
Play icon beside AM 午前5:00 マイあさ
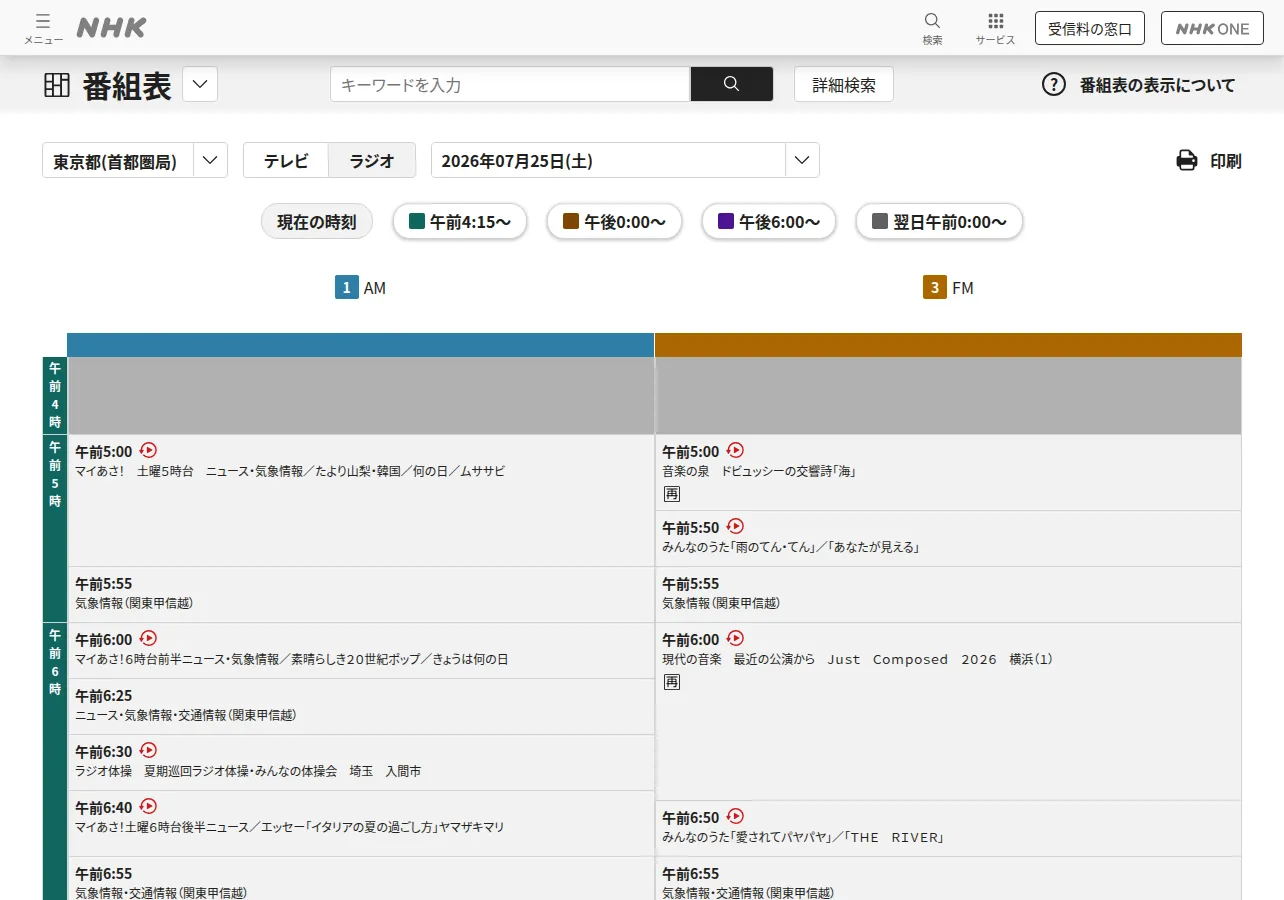(x=148, y=450)
